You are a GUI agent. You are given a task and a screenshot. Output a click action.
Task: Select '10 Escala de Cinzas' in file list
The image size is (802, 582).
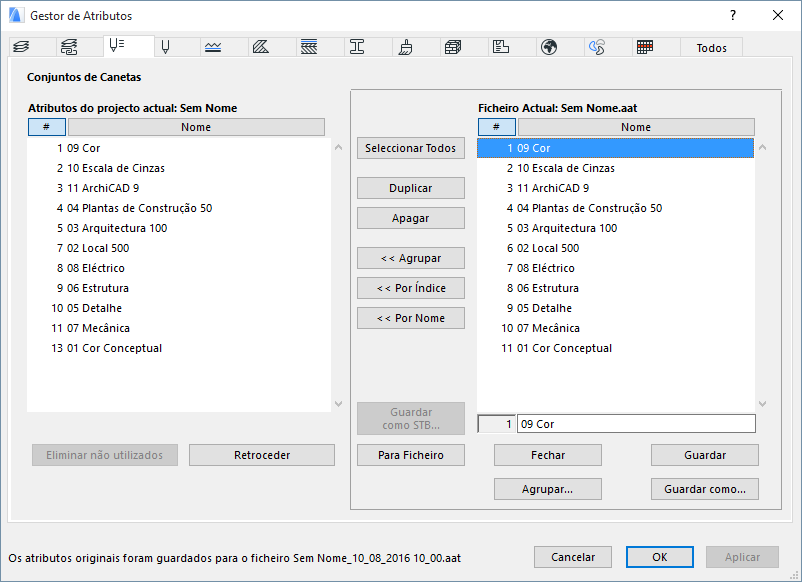click(x=615, y=168)
